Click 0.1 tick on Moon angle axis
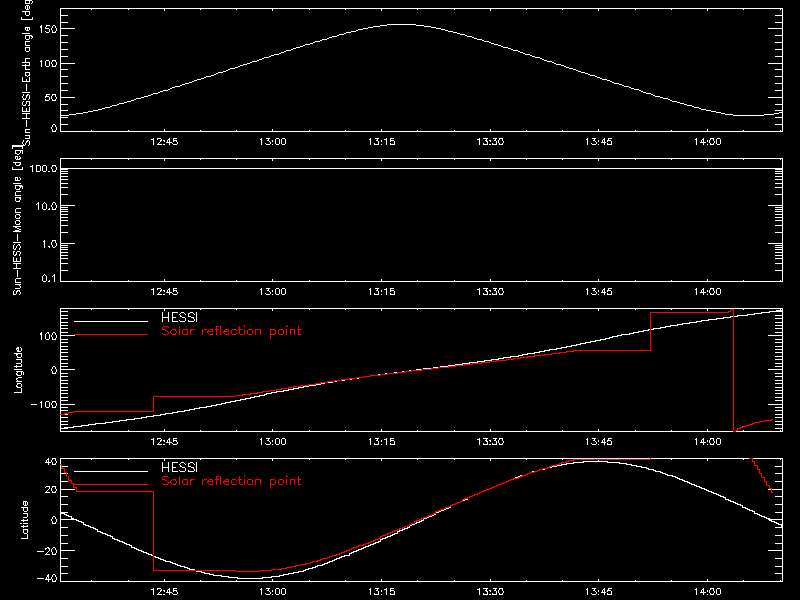 pyautogui.click(x=49, y=278)
